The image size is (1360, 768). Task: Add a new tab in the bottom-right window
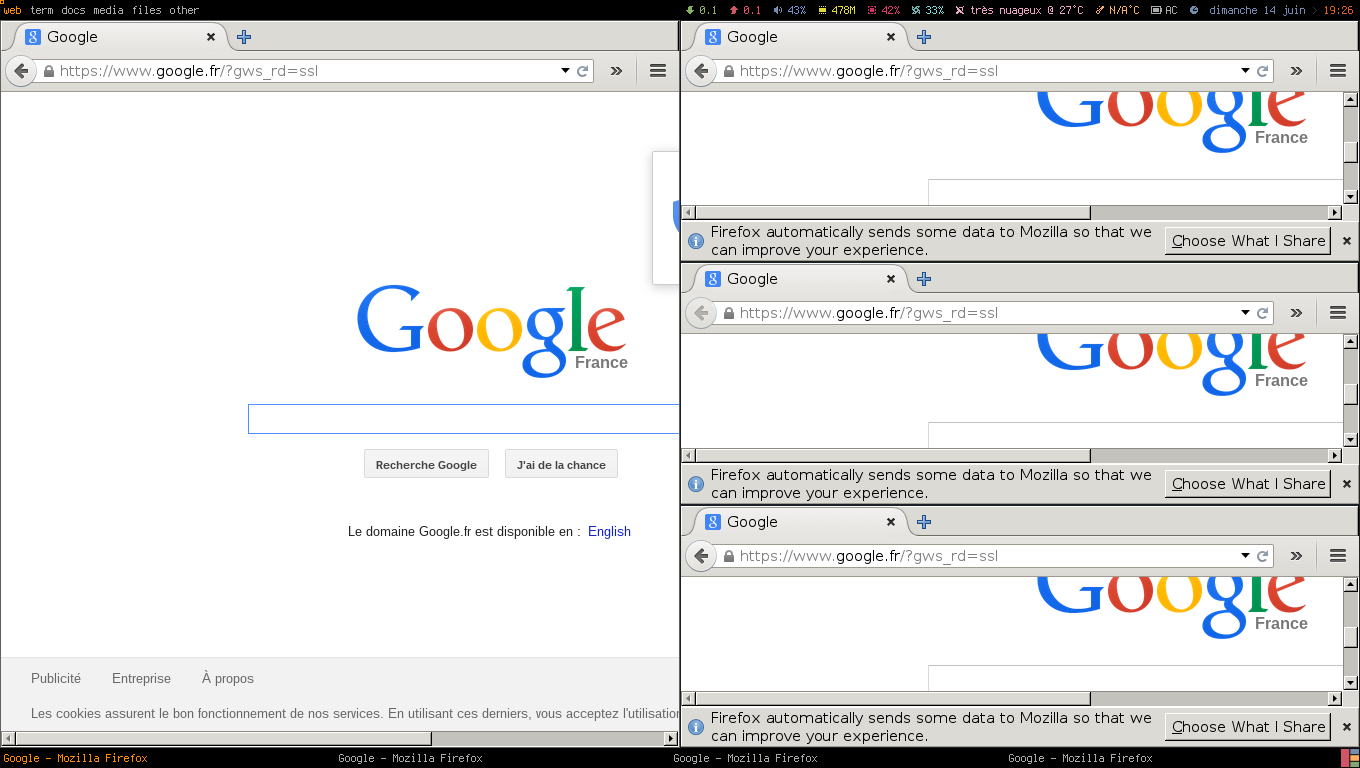(924, 522)
